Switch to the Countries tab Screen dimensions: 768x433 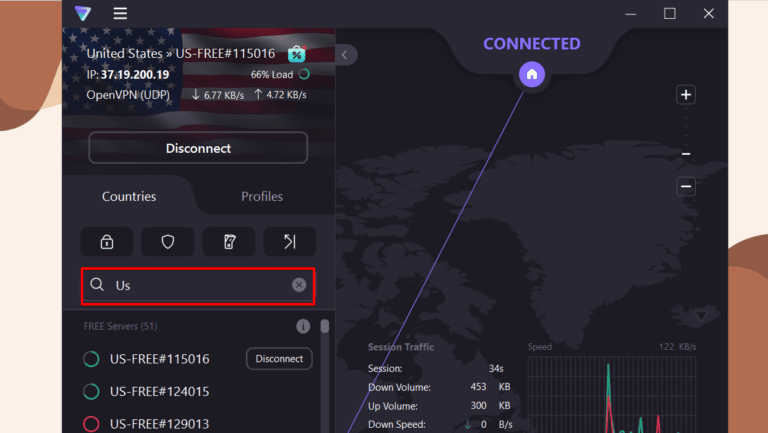[x=129, y=196]
